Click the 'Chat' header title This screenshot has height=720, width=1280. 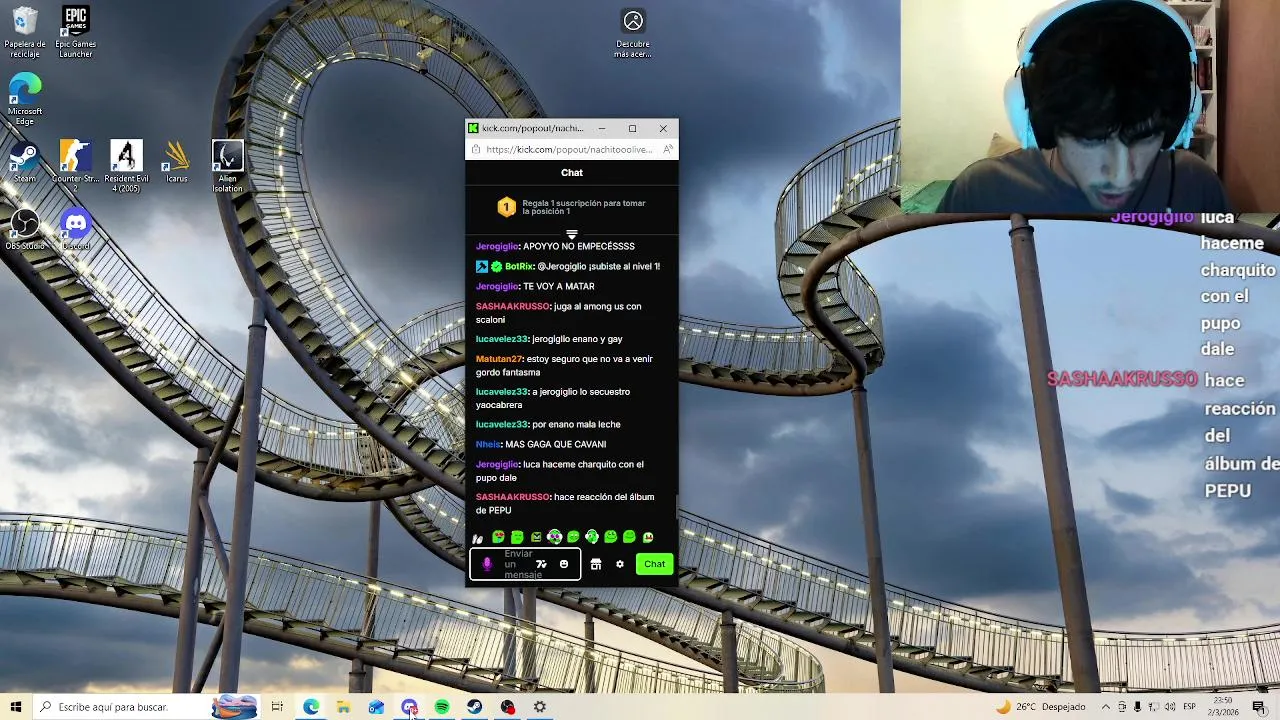click(x=571, y=173)
